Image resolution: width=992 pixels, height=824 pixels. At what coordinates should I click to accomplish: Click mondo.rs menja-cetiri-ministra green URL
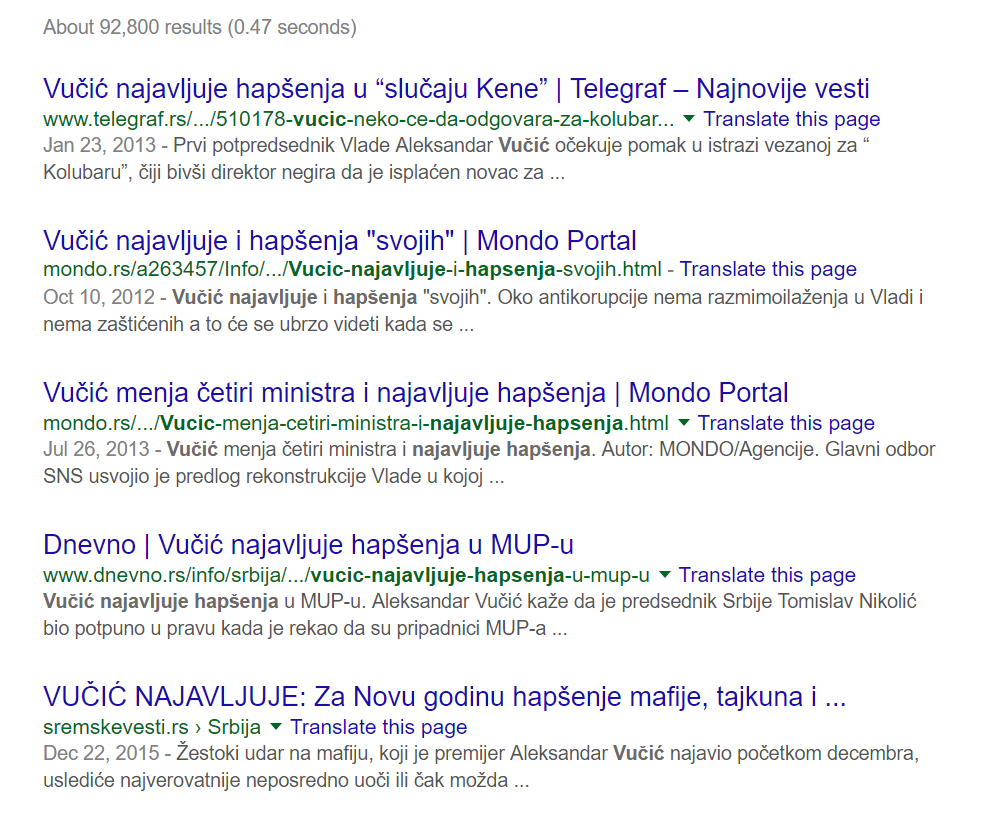[356, 423]
